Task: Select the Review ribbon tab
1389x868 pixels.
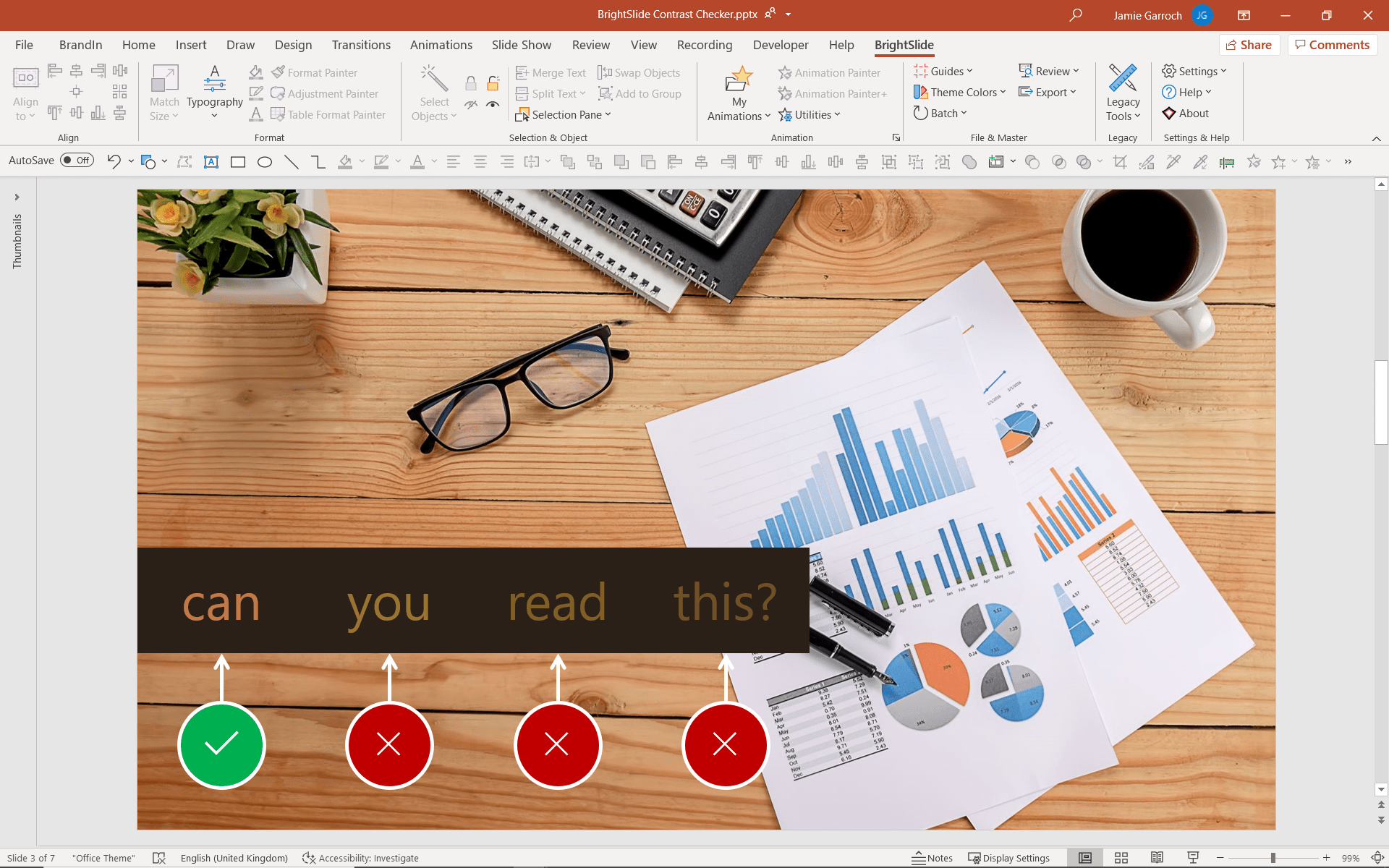Action: [x=591, y=44]
